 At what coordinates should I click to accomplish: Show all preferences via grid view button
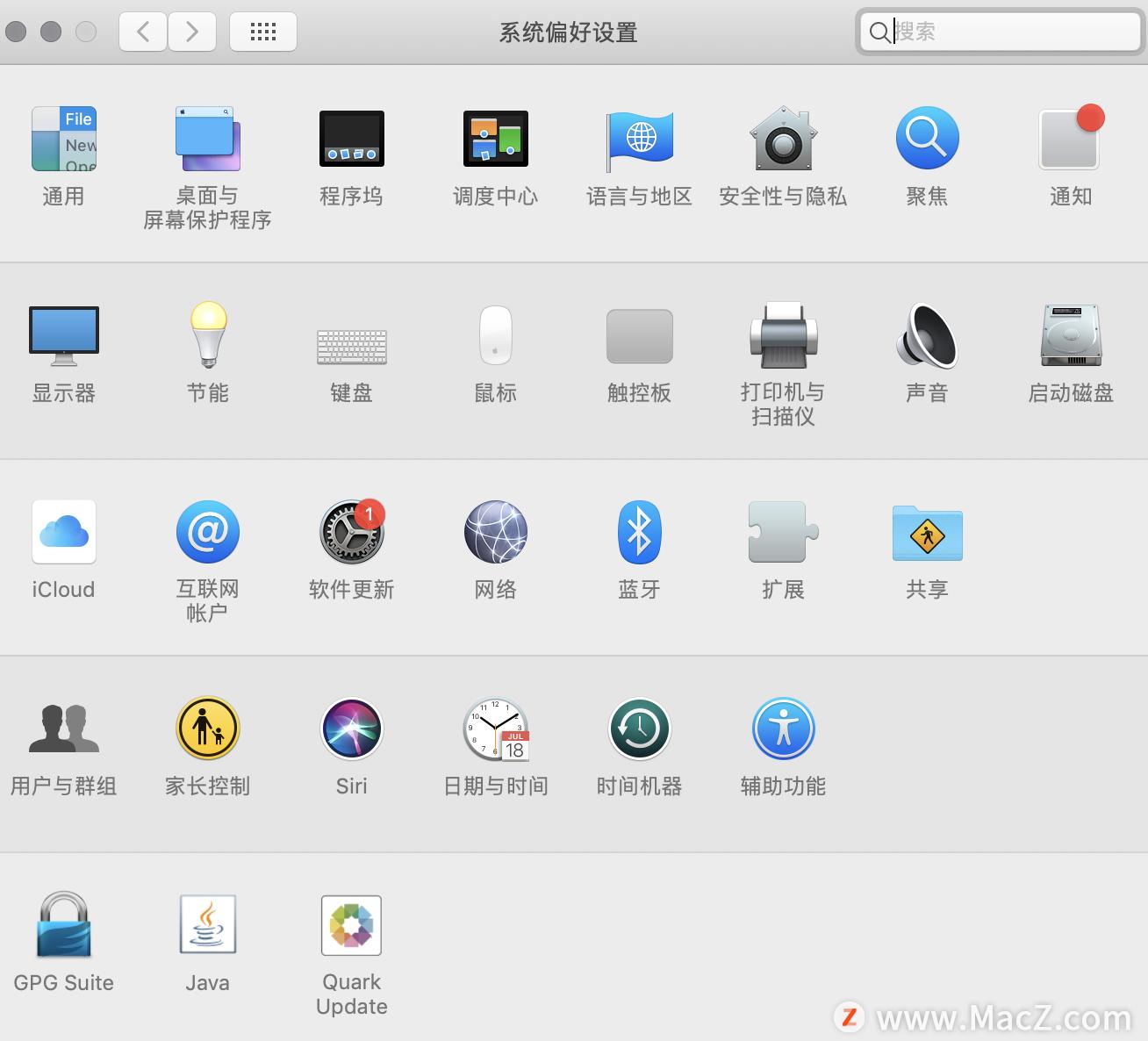pyautogui.click(x=262, y=31)
